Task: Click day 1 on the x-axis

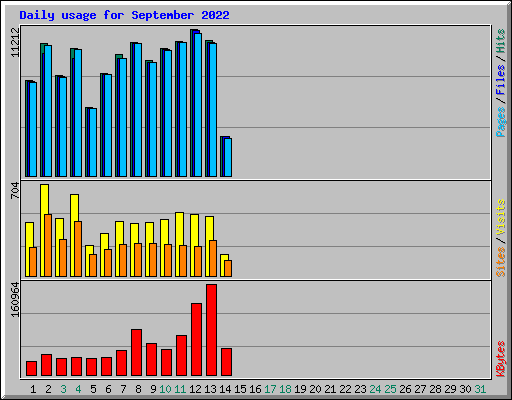Action: 33,389
